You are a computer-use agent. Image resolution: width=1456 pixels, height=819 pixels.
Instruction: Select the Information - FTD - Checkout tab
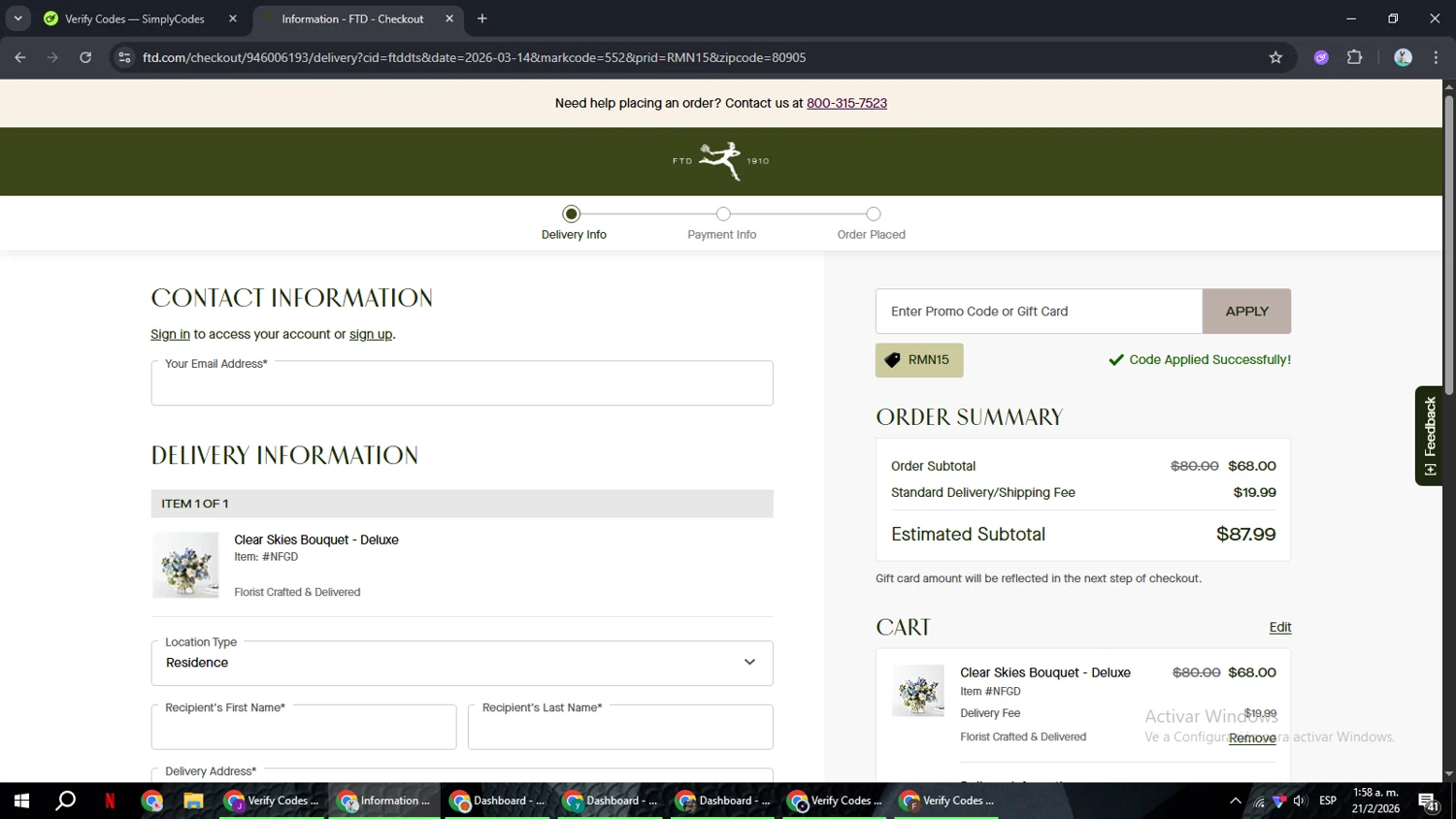click(353, 18)
